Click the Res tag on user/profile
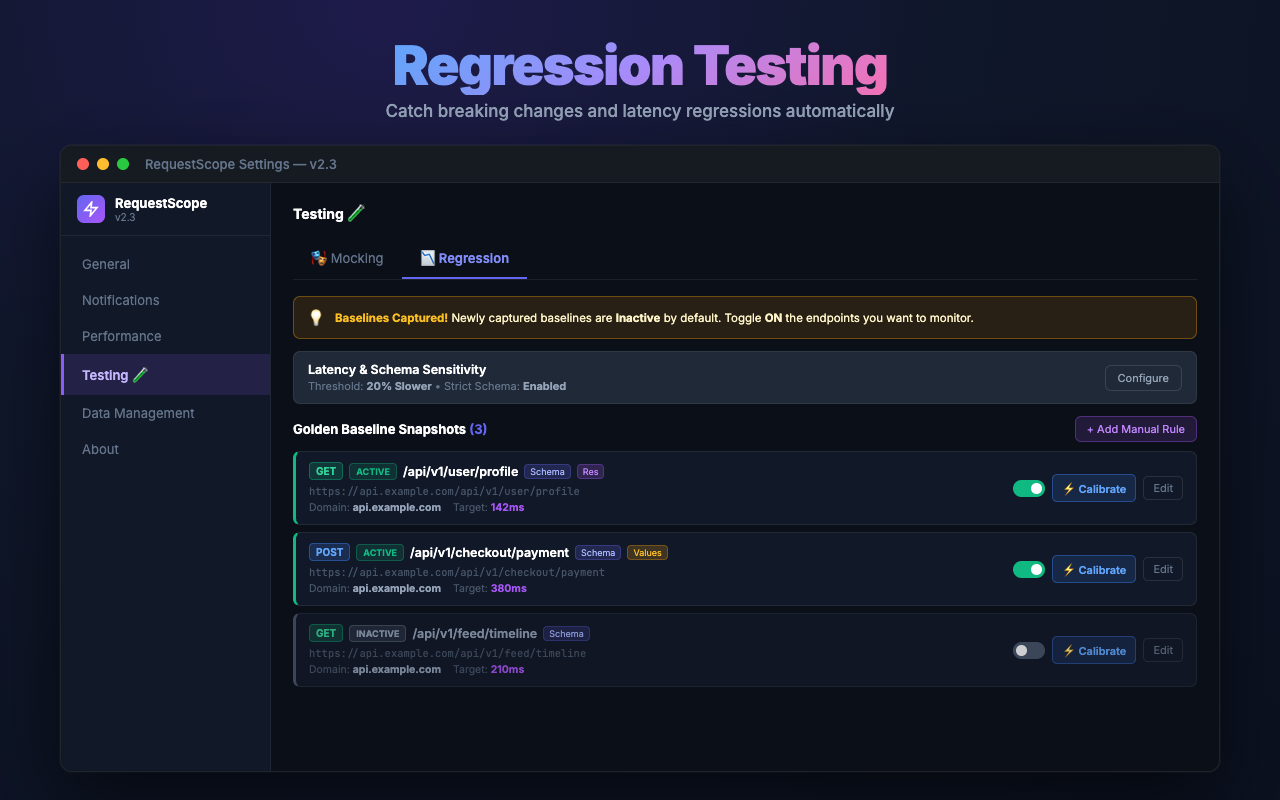 click(x=590, y=472)
